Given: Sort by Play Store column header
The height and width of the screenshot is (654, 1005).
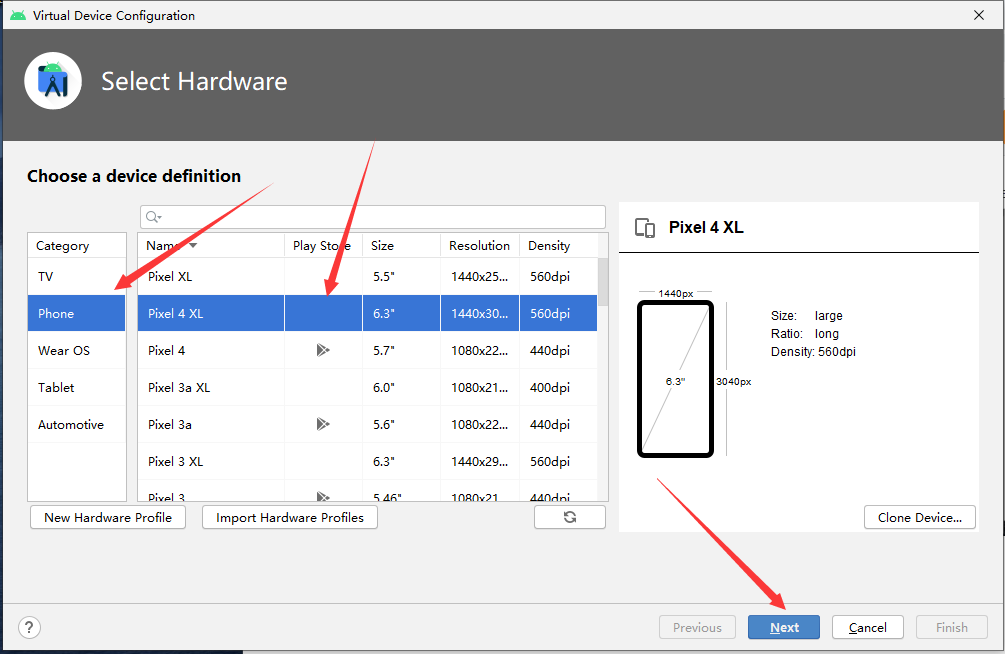Looking at the screenshot, I should (x=324, y=246).
